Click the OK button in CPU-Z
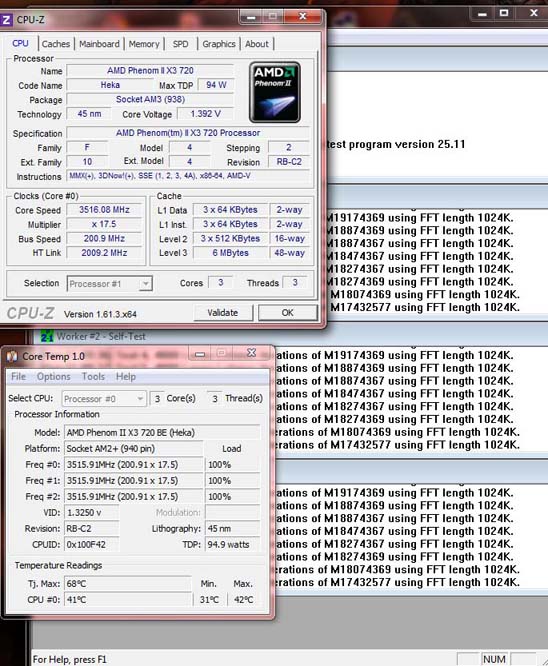This screenshot has width=548, height=666. (288, 313)
